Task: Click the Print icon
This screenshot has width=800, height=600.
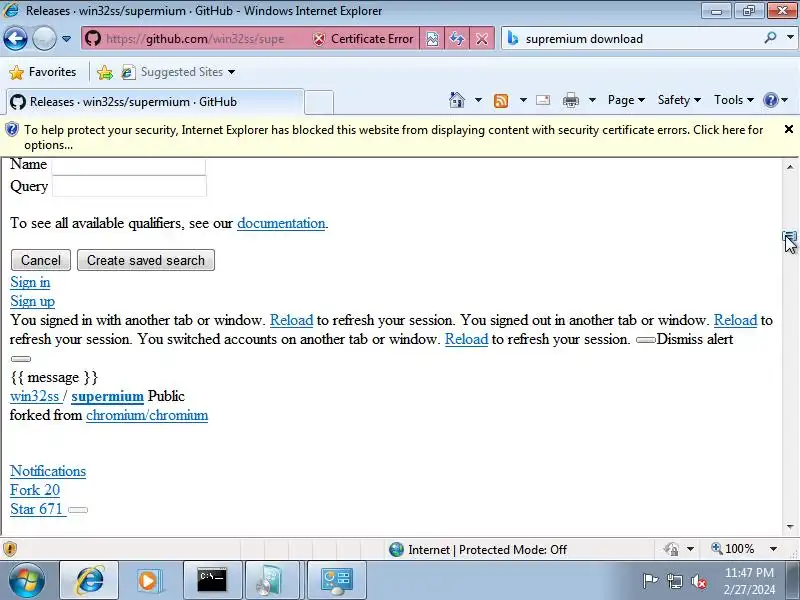Action: (x=570, y=101)
